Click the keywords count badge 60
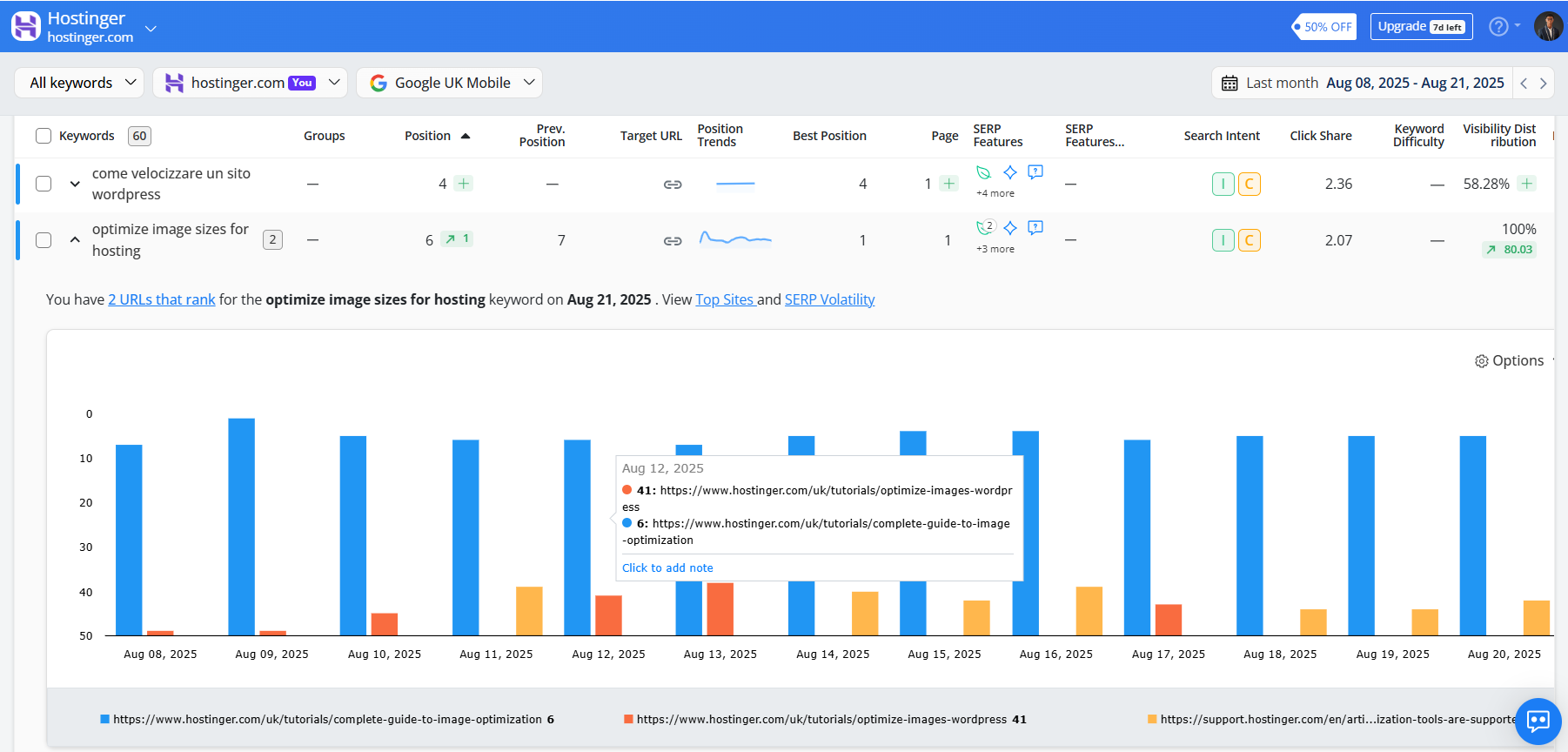Image resolution: width=1568 pixels, height=752 pixels. coord(139,136)
